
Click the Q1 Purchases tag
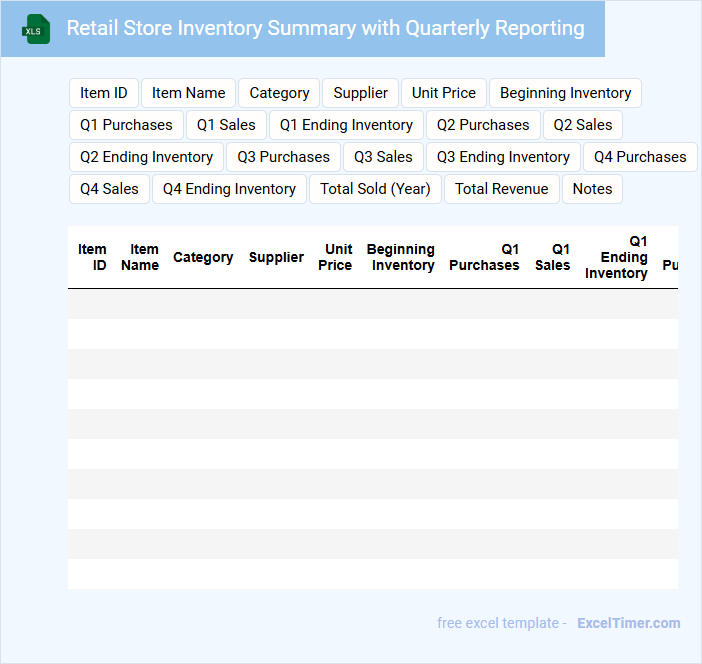coord(126,125)
